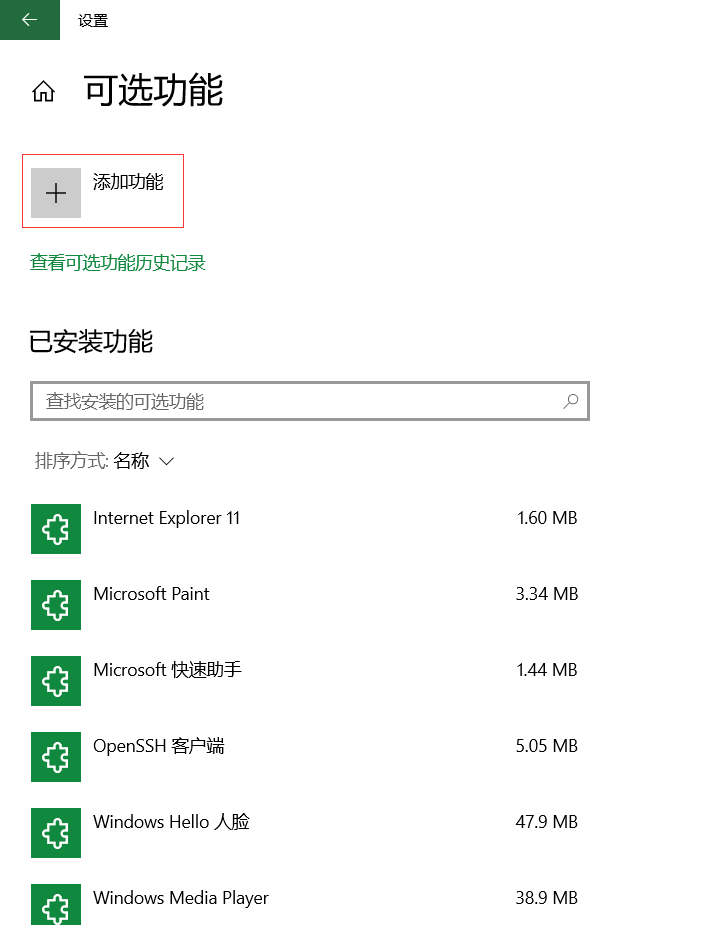
Task: Select OpenSSH 客户端 entry
Action: (x=304, y=757)
